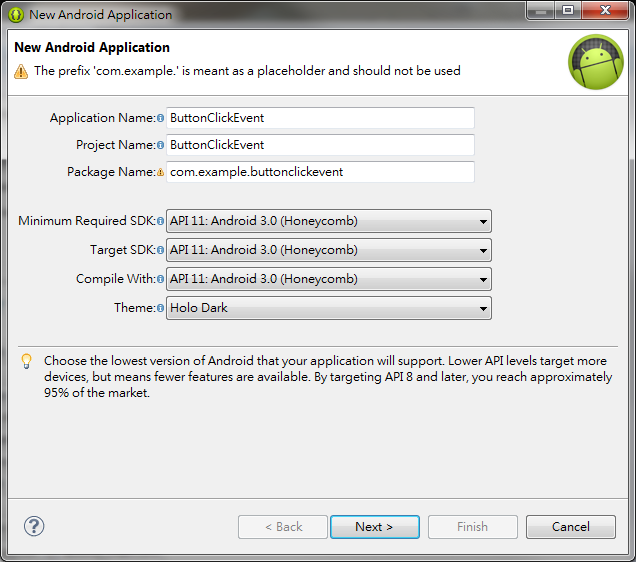Click the lightbulb tip icon
The width and height of the screenshot is (636, 562).
(x=26, y=361)
